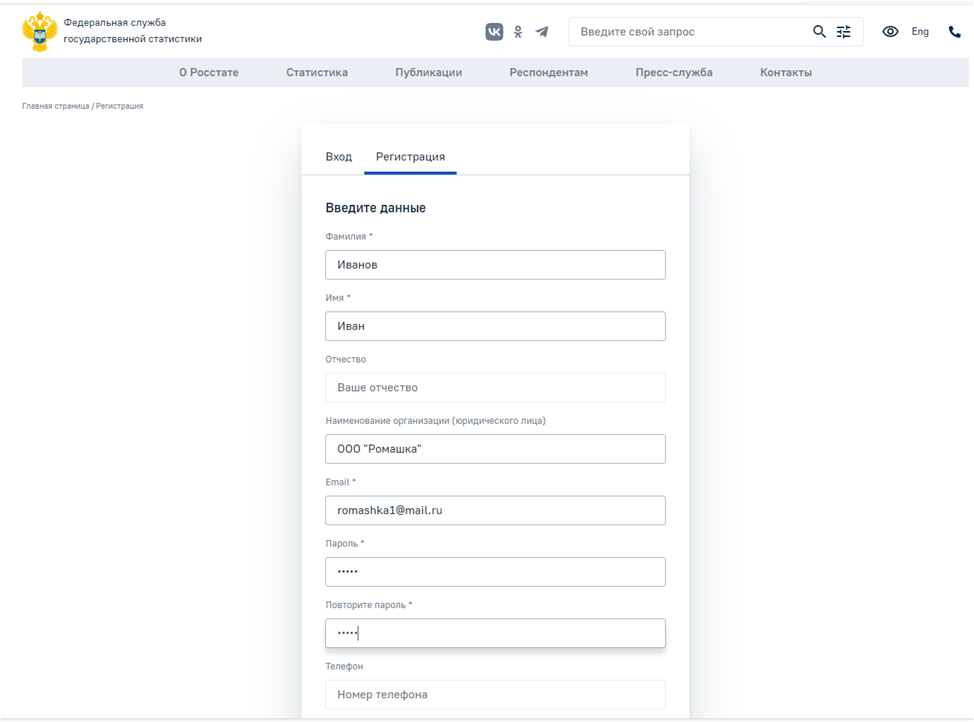The image size is (974, 722).
Task: Select the Регистрация tab
Action: 410,157
